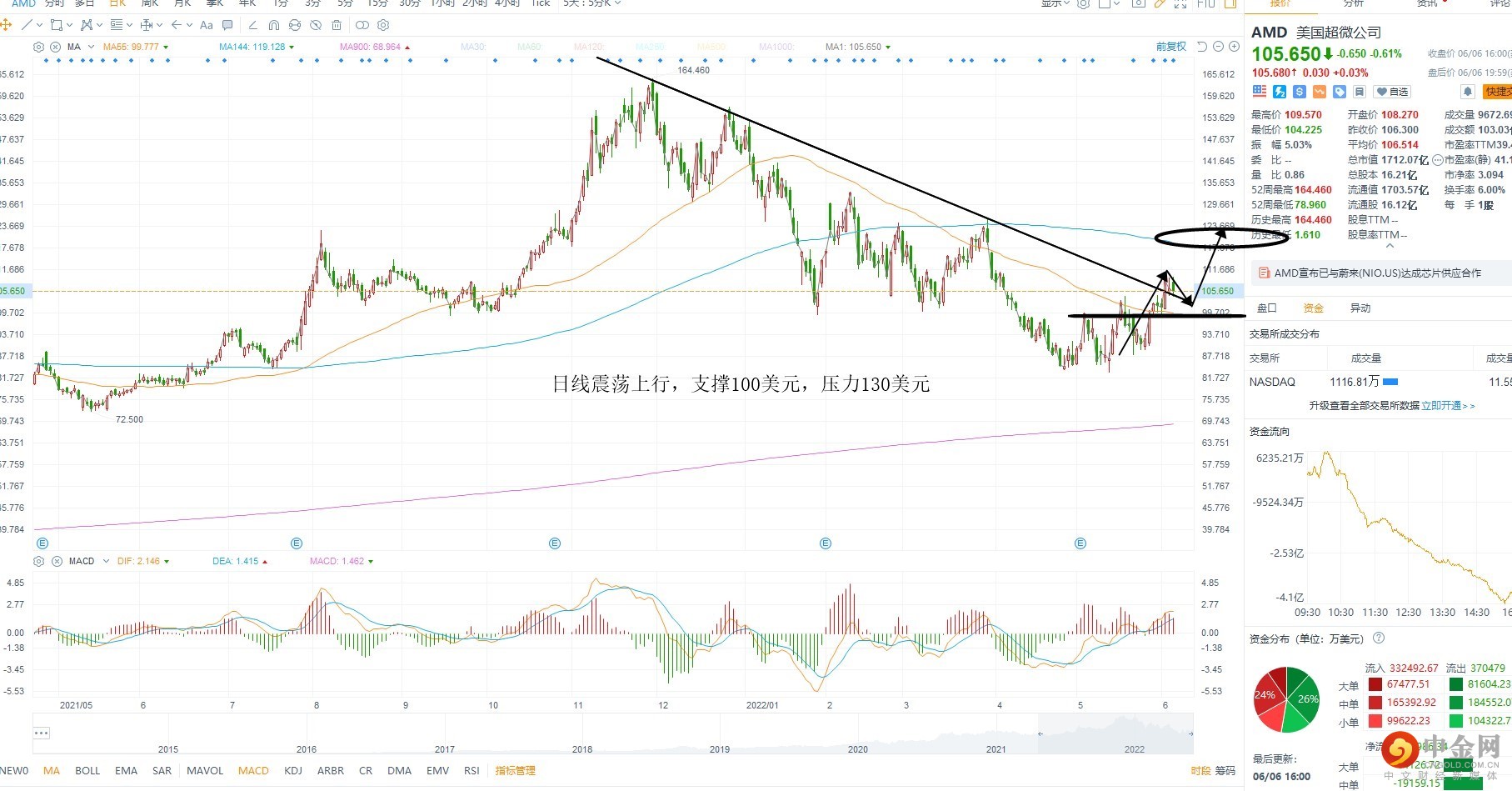Click the blue price tag badge icon
Viewport: 1512px width, 791px height.
(x=1340, y=92)
